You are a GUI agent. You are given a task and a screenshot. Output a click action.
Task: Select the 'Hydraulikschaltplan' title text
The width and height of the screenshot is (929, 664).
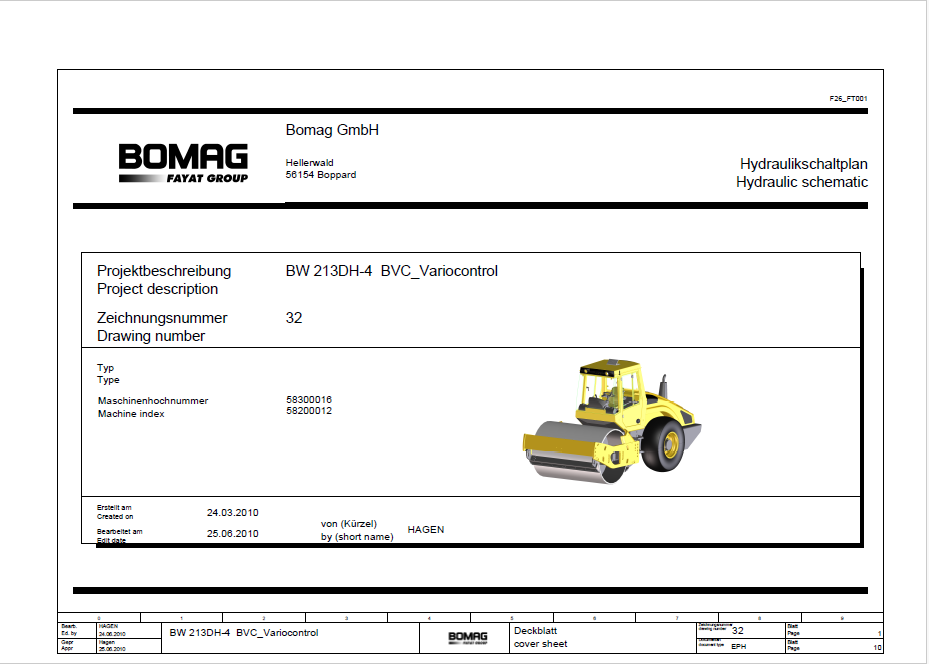(803, 164)
